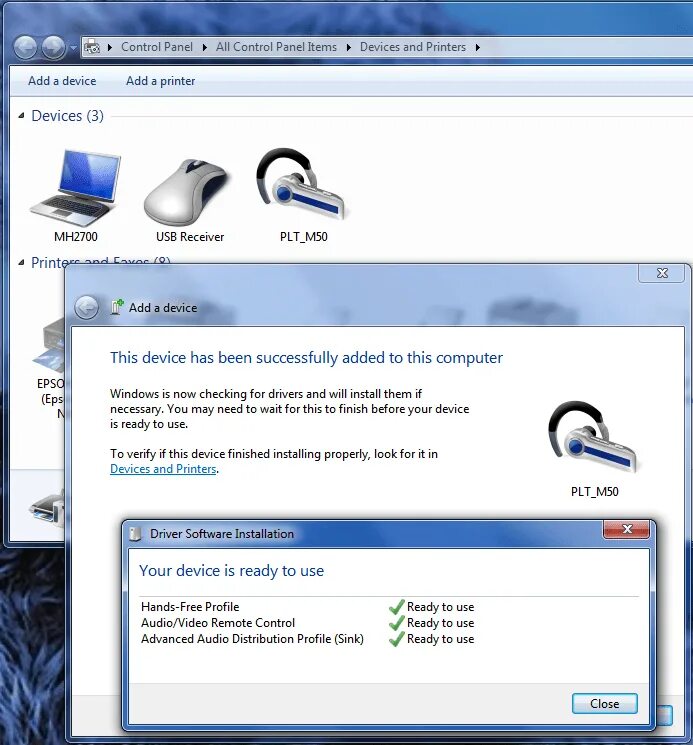This screenshot has width=693, height=745.
Task: Expand the arrow after Control Panel breadcrumb
Action: tap(205, 47)
